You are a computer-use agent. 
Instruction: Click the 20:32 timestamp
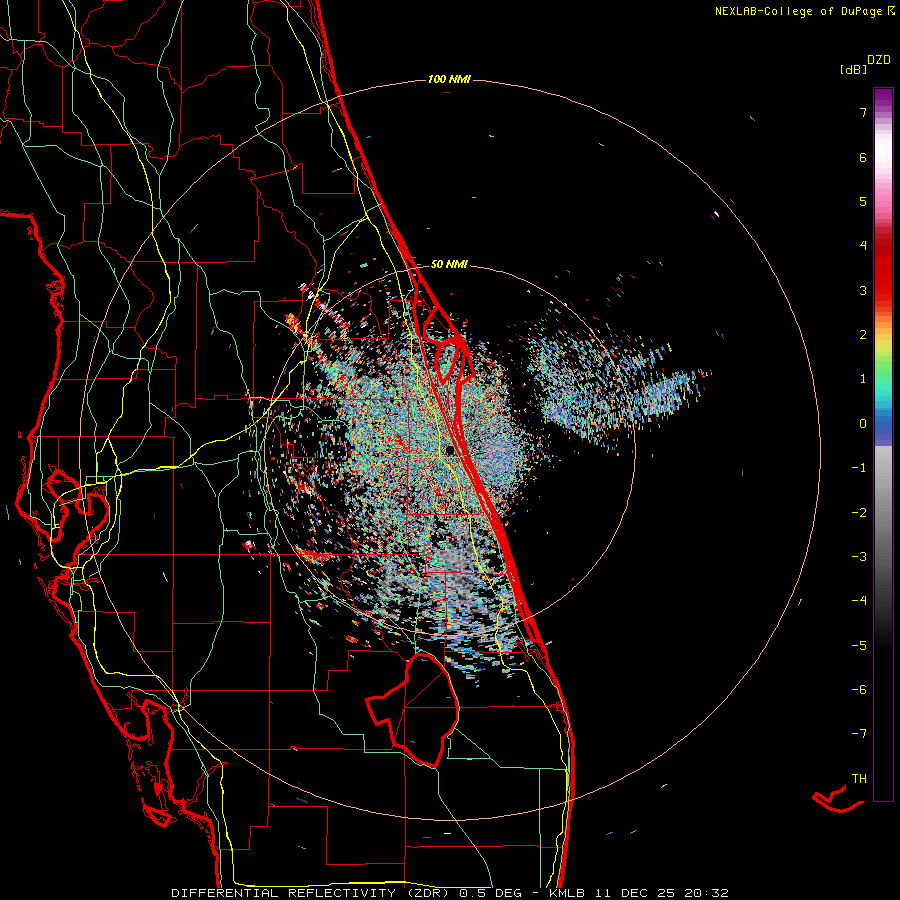[x=706, y=893]
